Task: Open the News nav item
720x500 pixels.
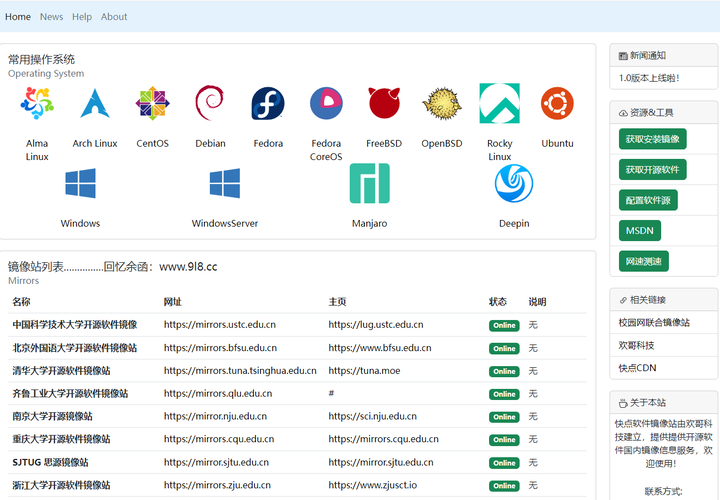Action: pos(51,17)
